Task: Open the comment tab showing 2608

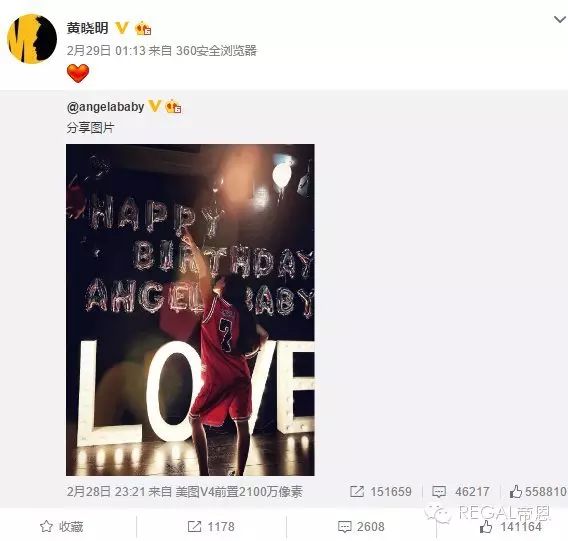Action: (361, 527)
